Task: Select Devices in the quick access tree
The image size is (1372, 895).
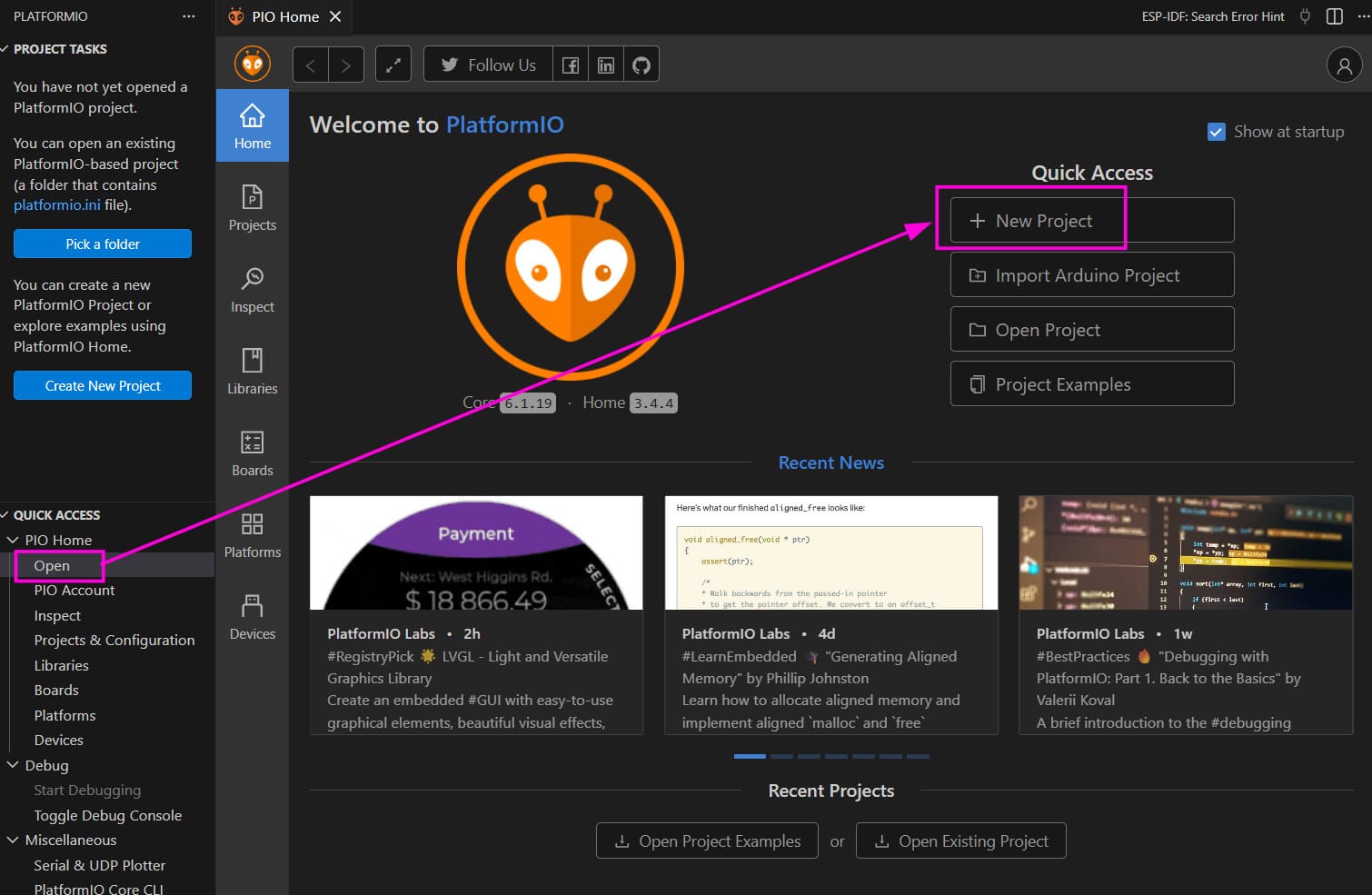Action: (58, 741)
